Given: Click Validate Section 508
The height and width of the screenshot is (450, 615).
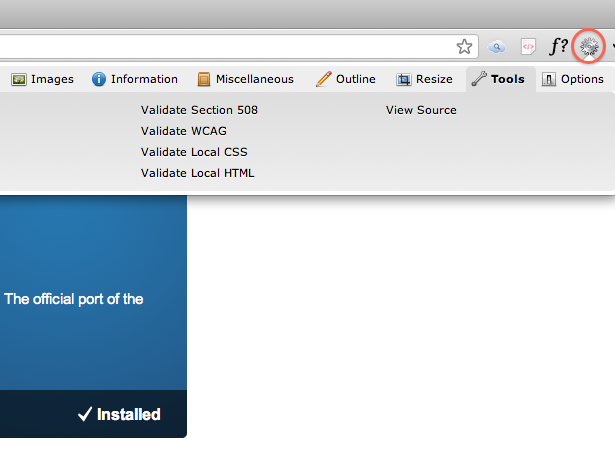Looking at the screenshot, I should click(x=199, y=110).
